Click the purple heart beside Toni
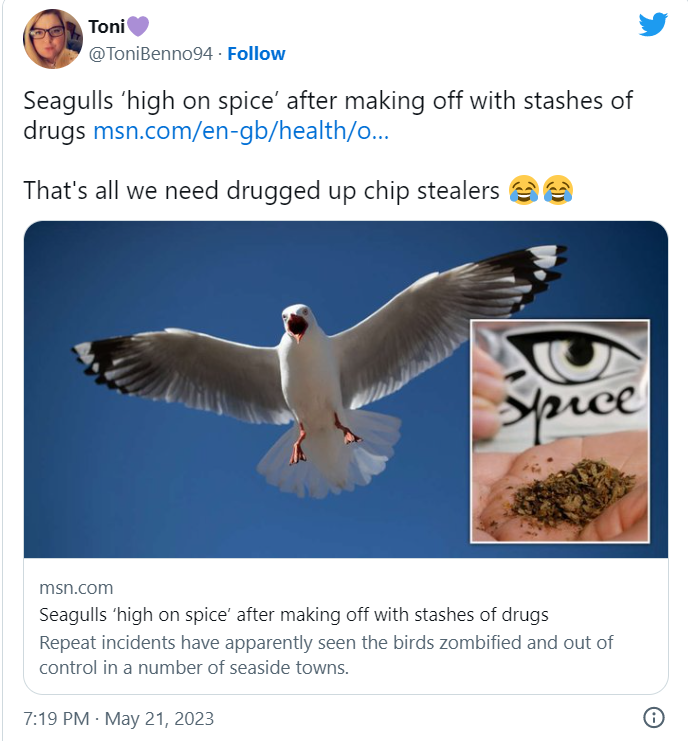Screen dimensions: 688x741 point(138,26)
